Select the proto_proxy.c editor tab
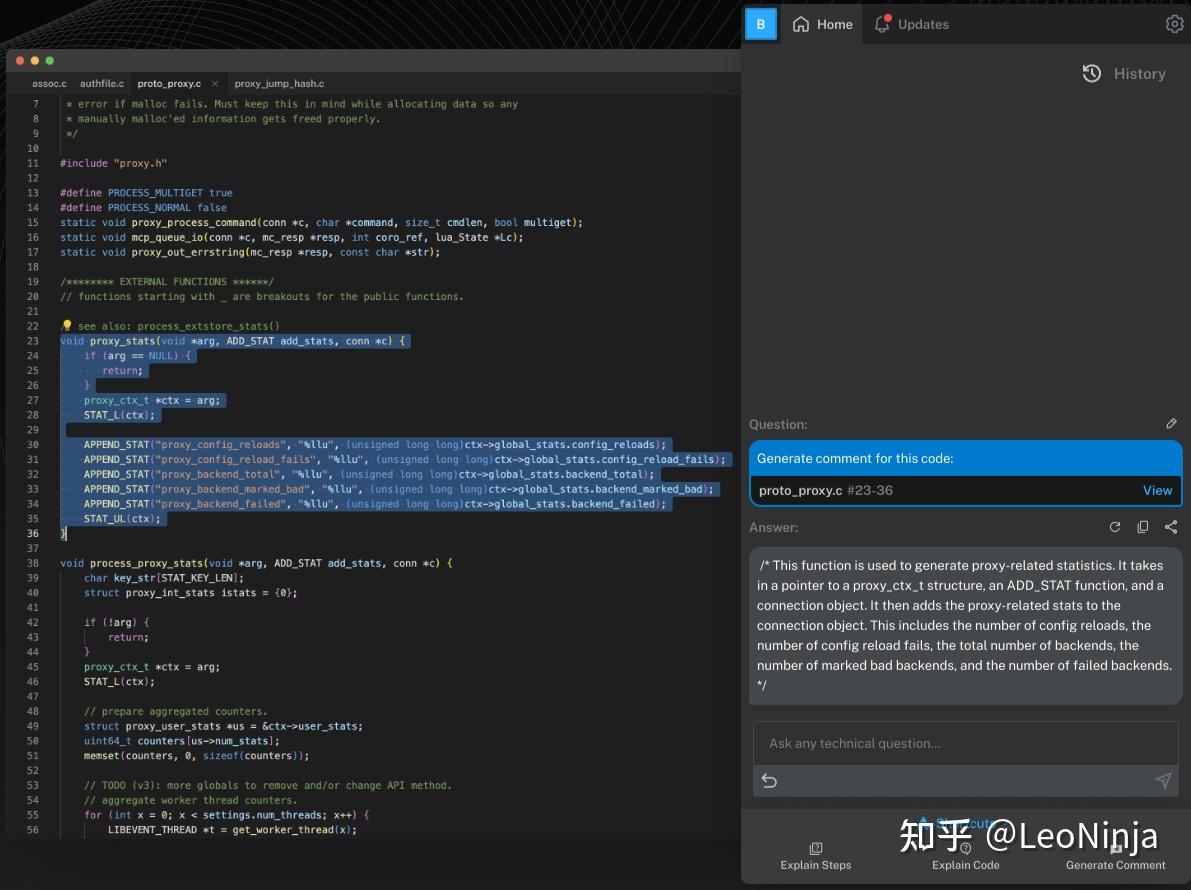Viewport: 1191px width, 890px height. (169, 84)
